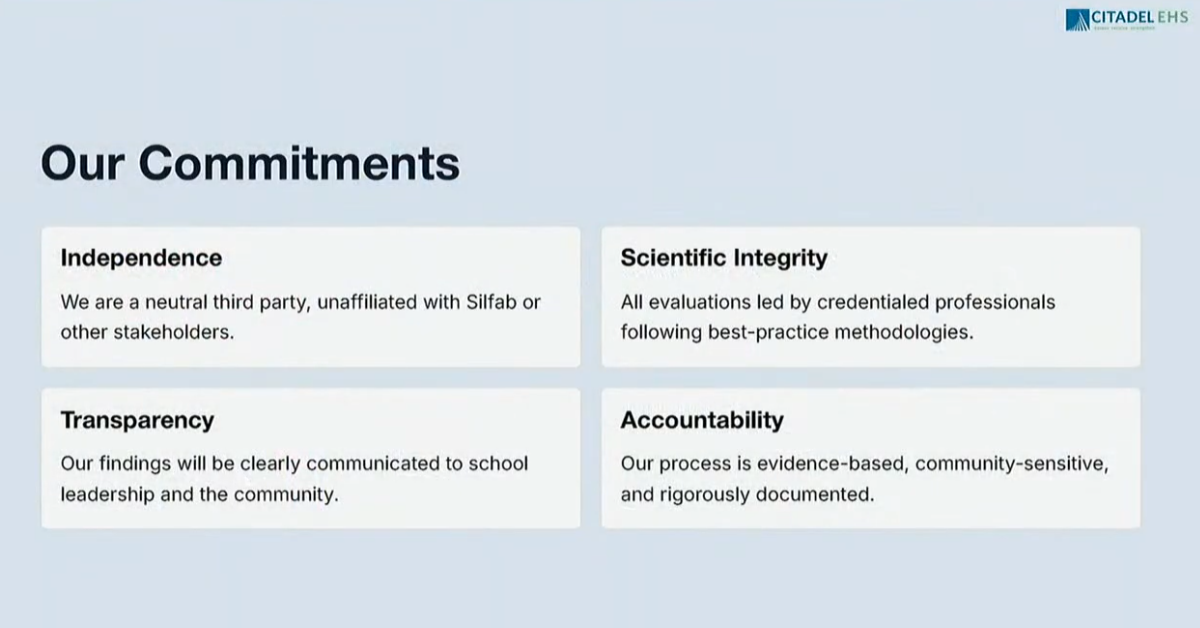Select the Transparency card heading
This screenshot has width=1200, height=628.
coord(137,420)
